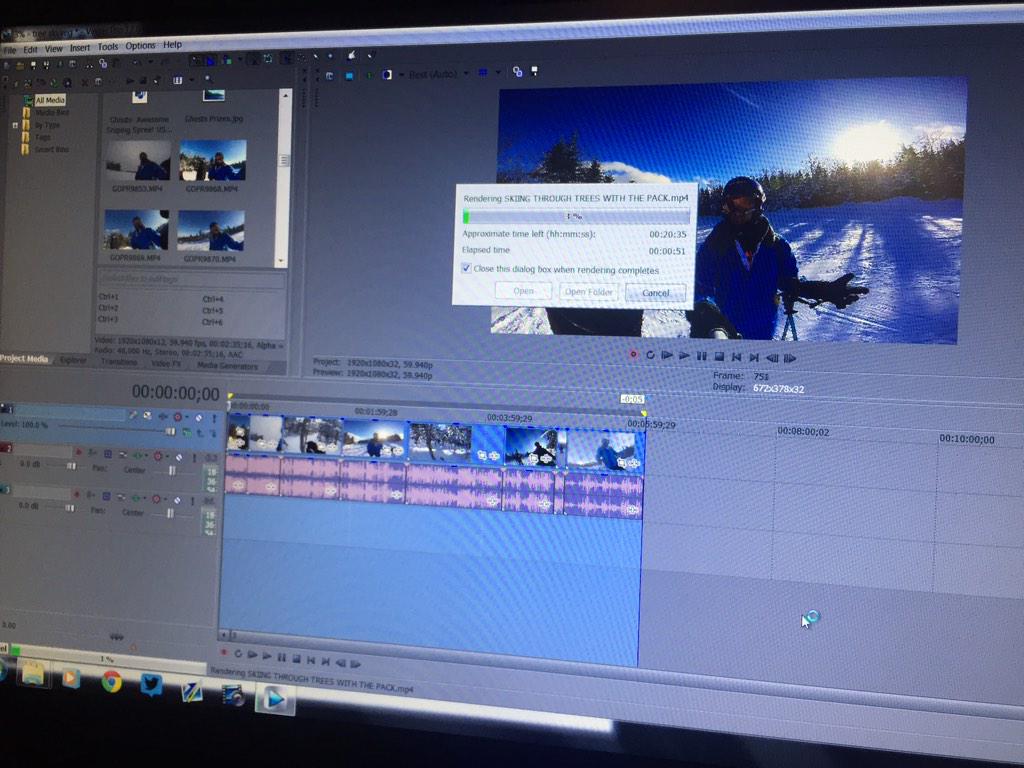The height and width of the screenshot is (768, 1024).
Task: Open the Options menu
Action: pos(140,46)
